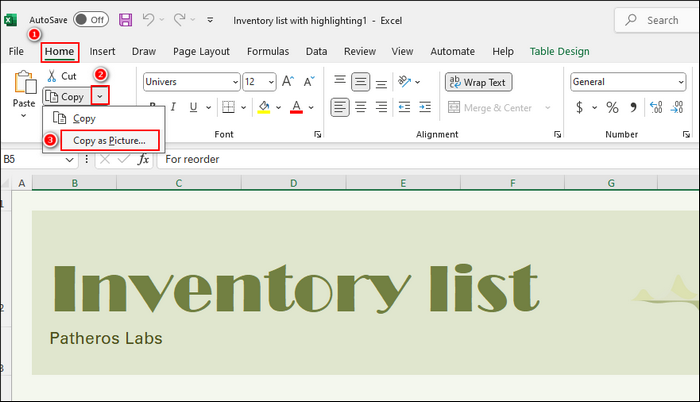Viewport: 700px width, 402px height.
Task: Switch to the Draw tab
Action: (144, 51)
